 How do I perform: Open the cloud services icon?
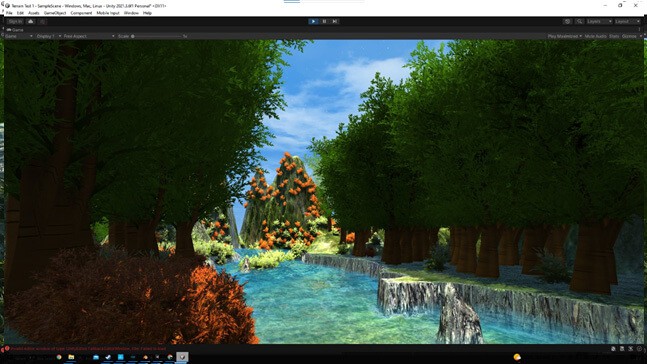pos(31,21)
